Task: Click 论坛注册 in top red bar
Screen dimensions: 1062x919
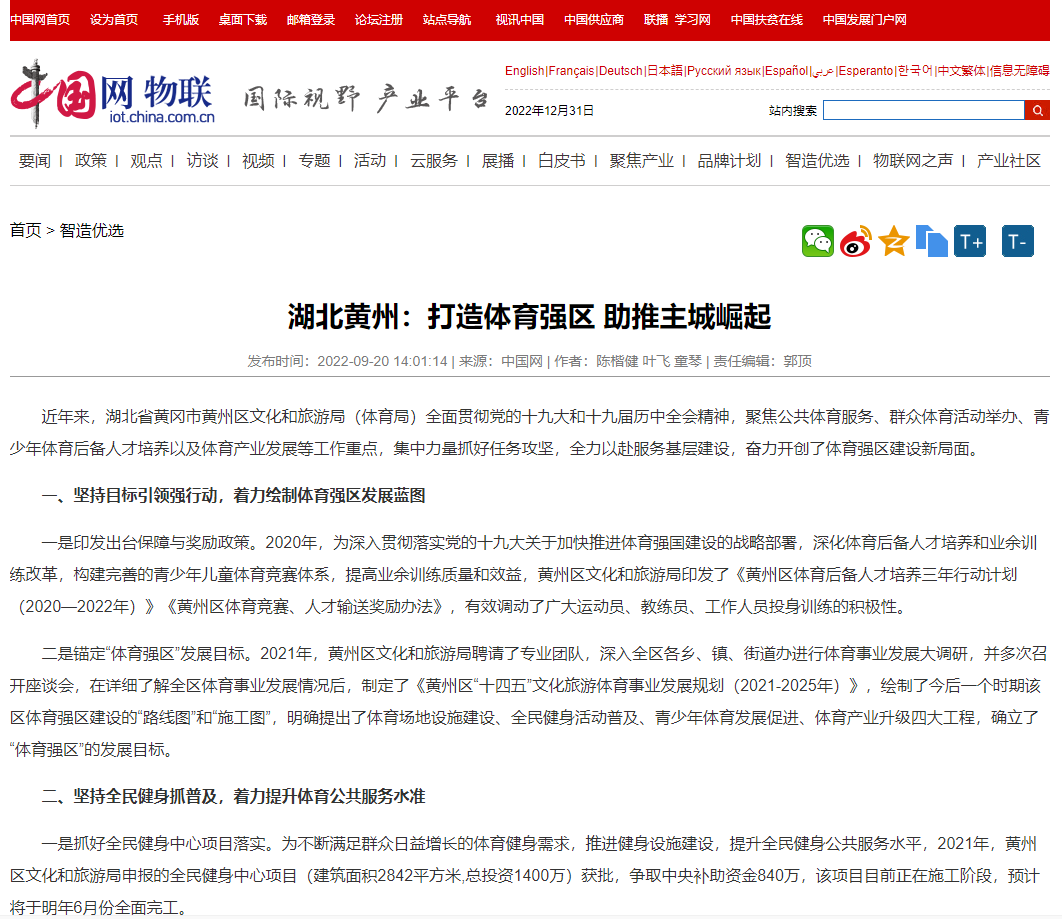Action: tap(379, 20)
